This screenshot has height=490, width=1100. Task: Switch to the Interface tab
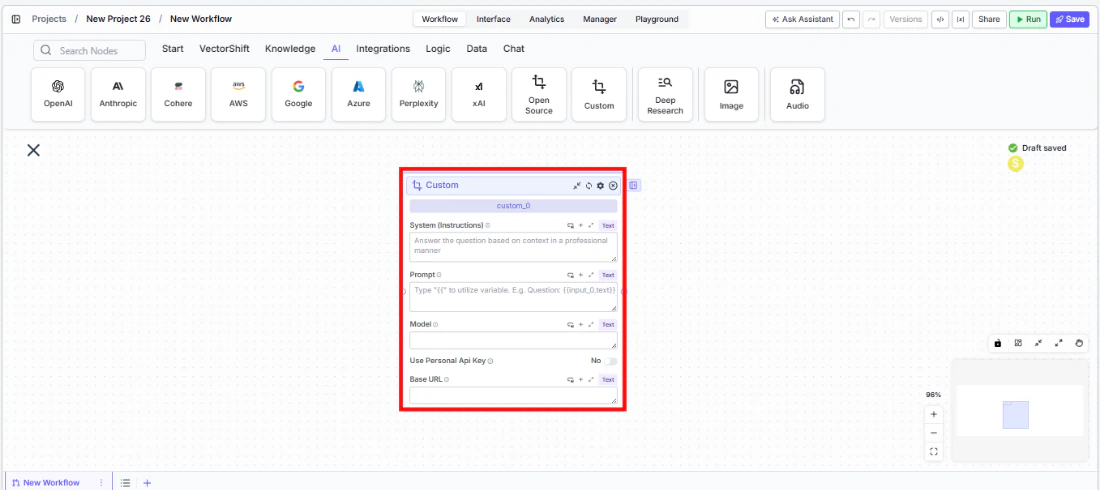click(x=493, y=20)
